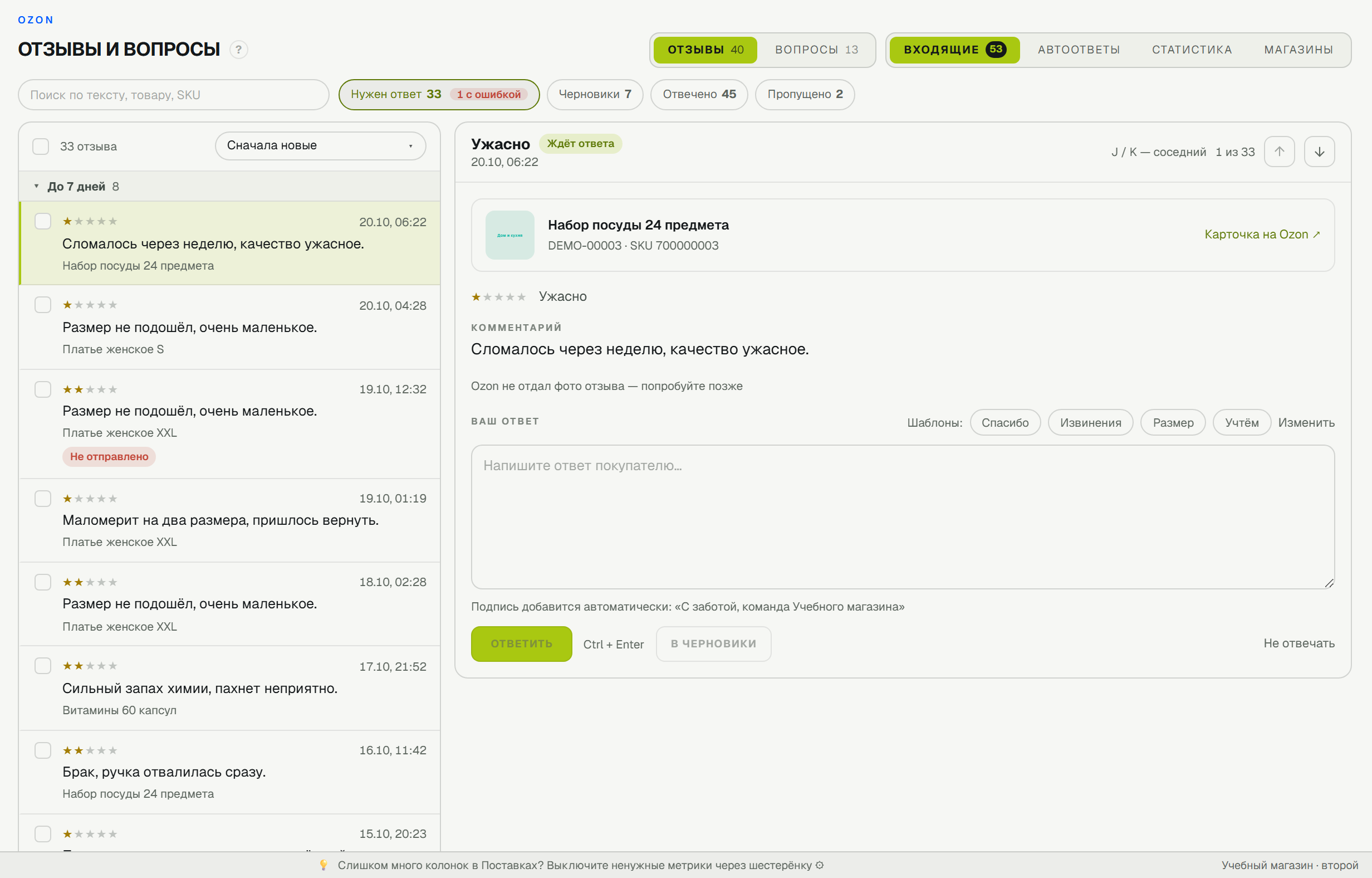This screenshot has height=878, width=1372.
Task: Save reply В черновики
Action: pyautogui.click(x=713, y=643)
